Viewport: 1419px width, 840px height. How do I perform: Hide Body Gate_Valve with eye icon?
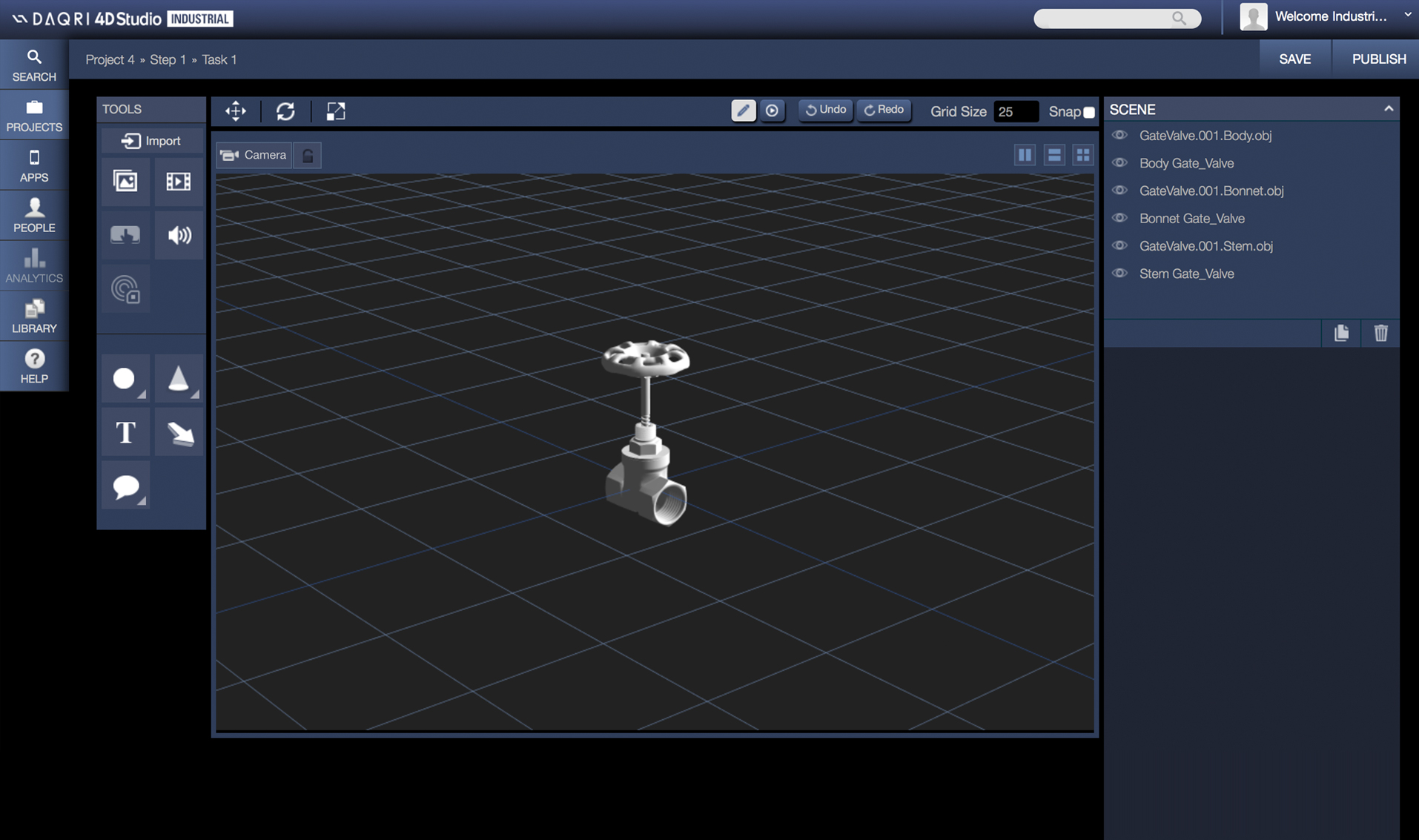pos(1119,162)
